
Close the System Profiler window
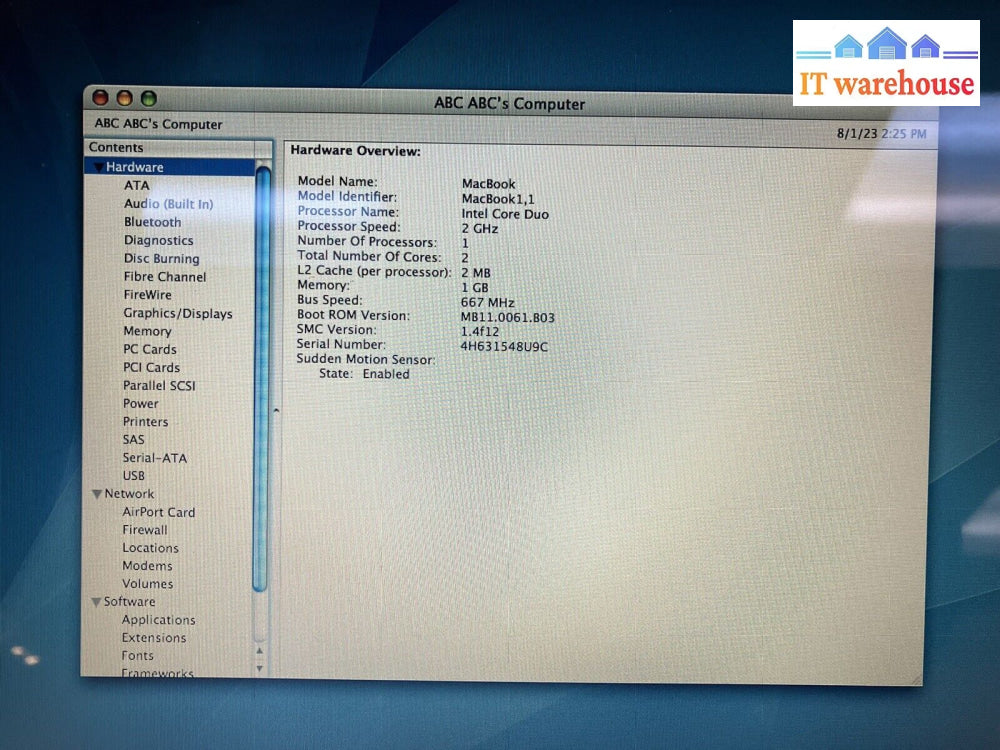coord(100,98)
